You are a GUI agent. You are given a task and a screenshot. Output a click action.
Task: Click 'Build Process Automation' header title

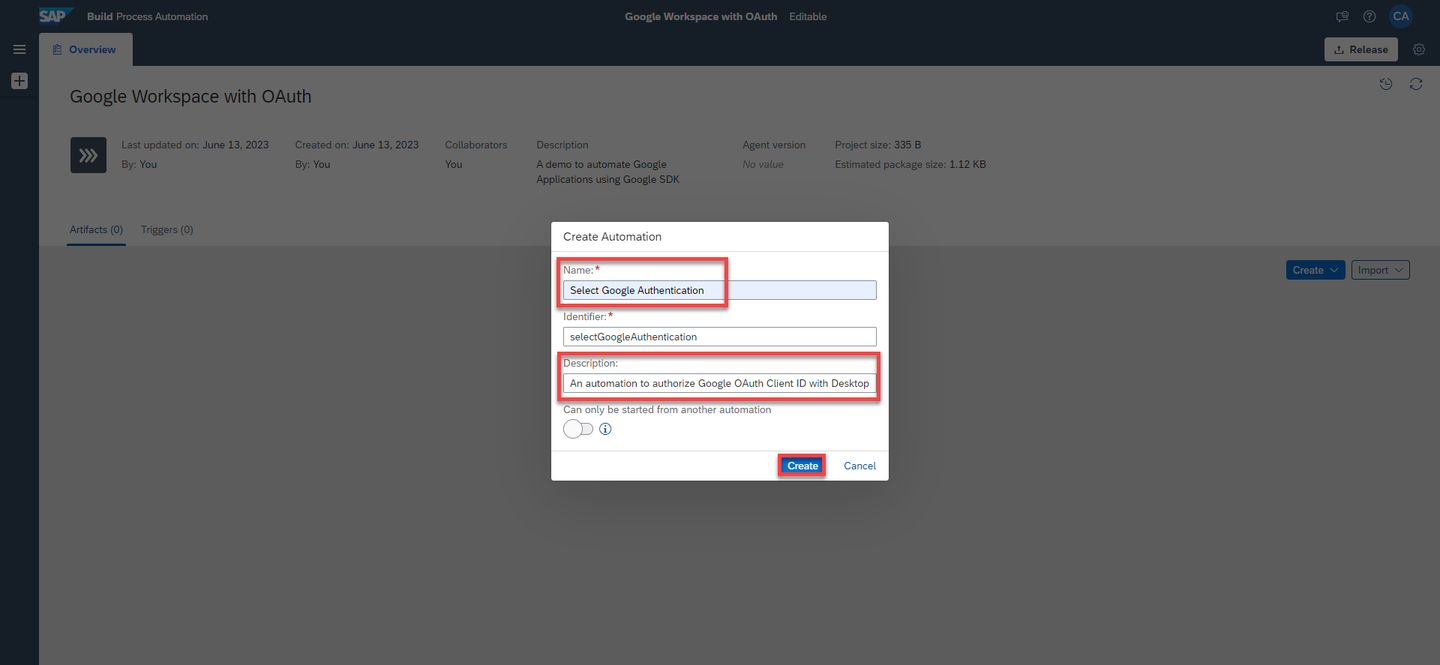148,17
